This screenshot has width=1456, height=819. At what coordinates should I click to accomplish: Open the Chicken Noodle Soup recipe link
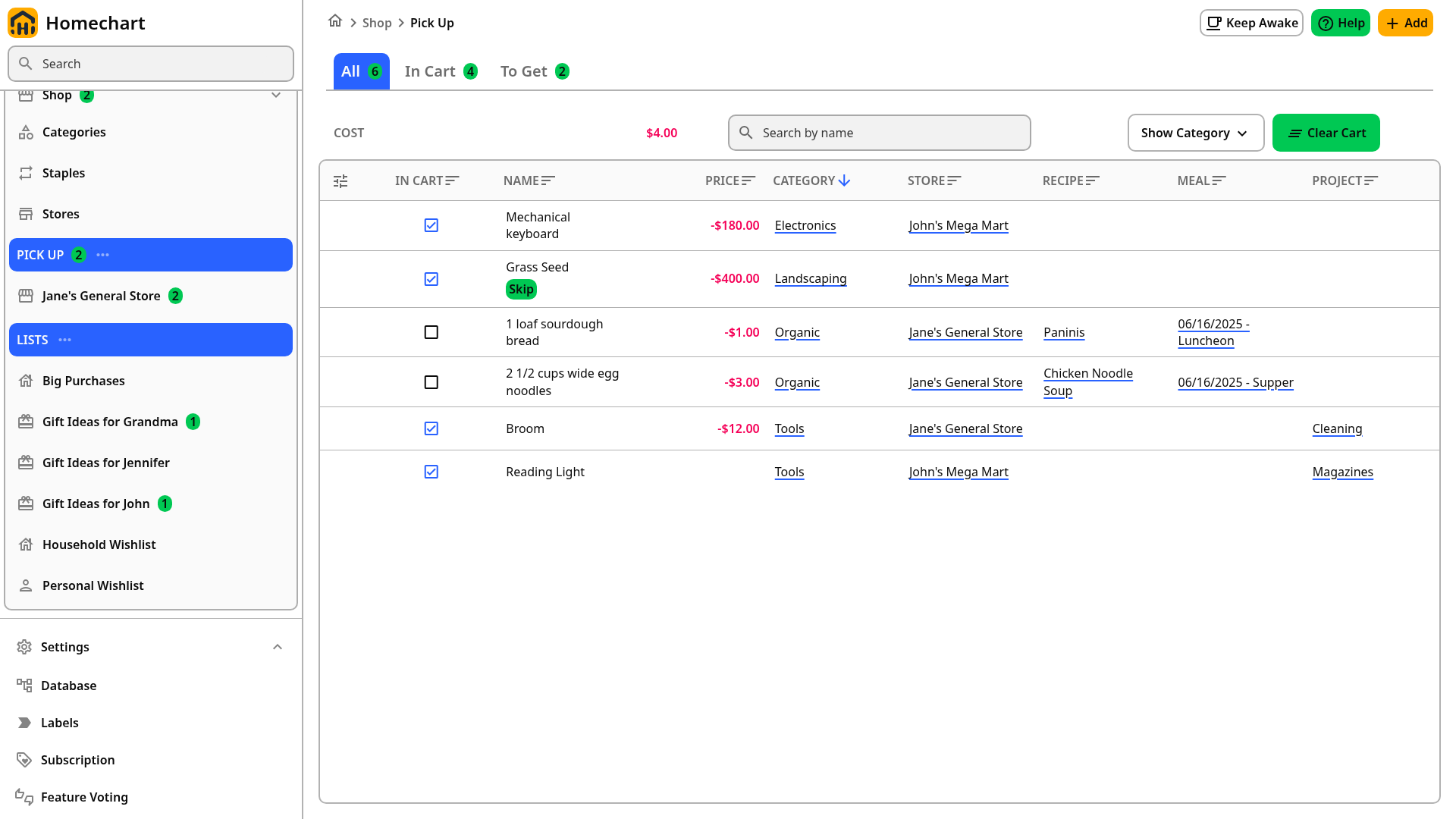click(1088, 382)
